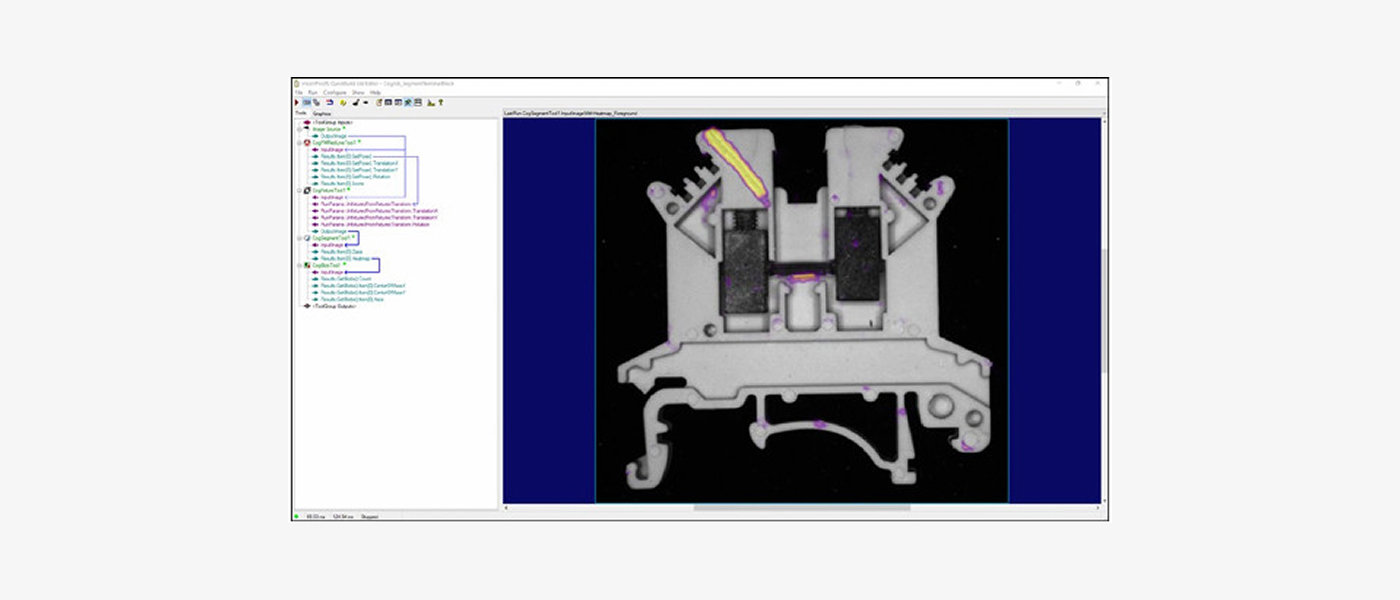Select OutputImage under Image Source

click(x=334, y=136)
